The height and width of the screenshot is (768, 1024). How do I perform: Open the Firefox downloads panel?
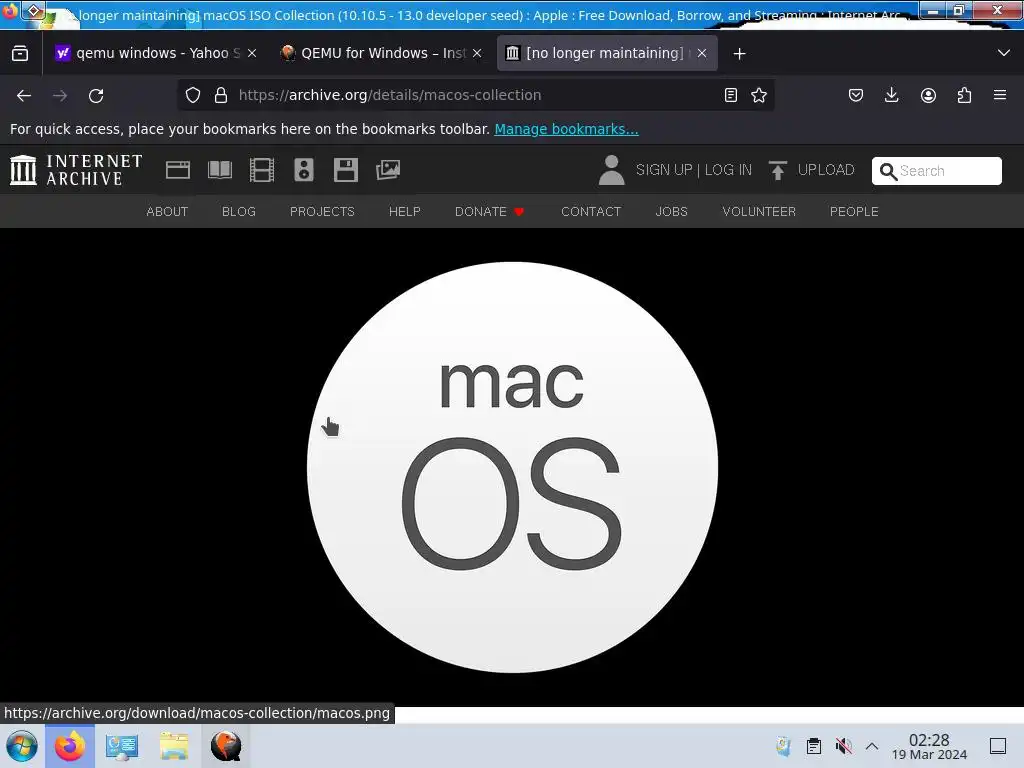click(x=891, y=95)
